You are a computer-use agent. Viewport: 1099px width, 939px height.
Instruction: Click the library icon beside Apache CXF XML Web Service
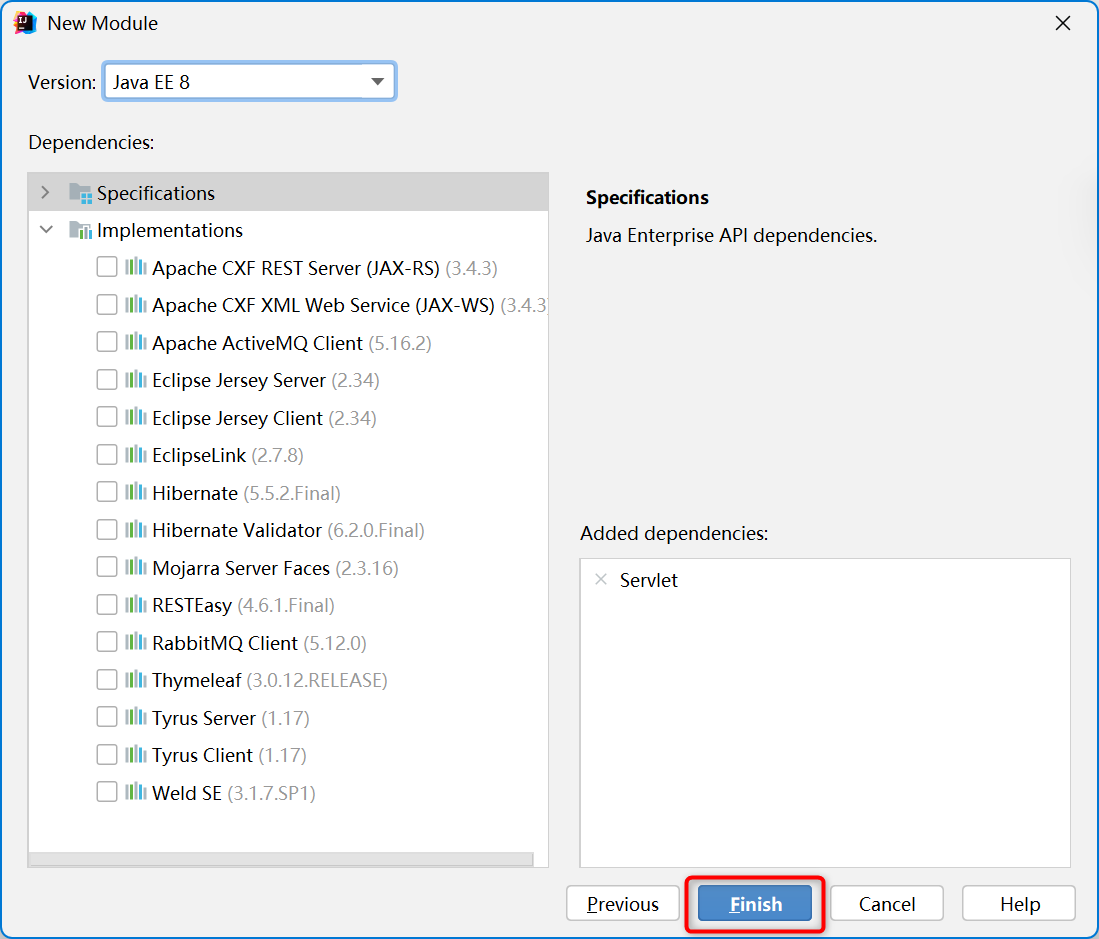point(136,304)
